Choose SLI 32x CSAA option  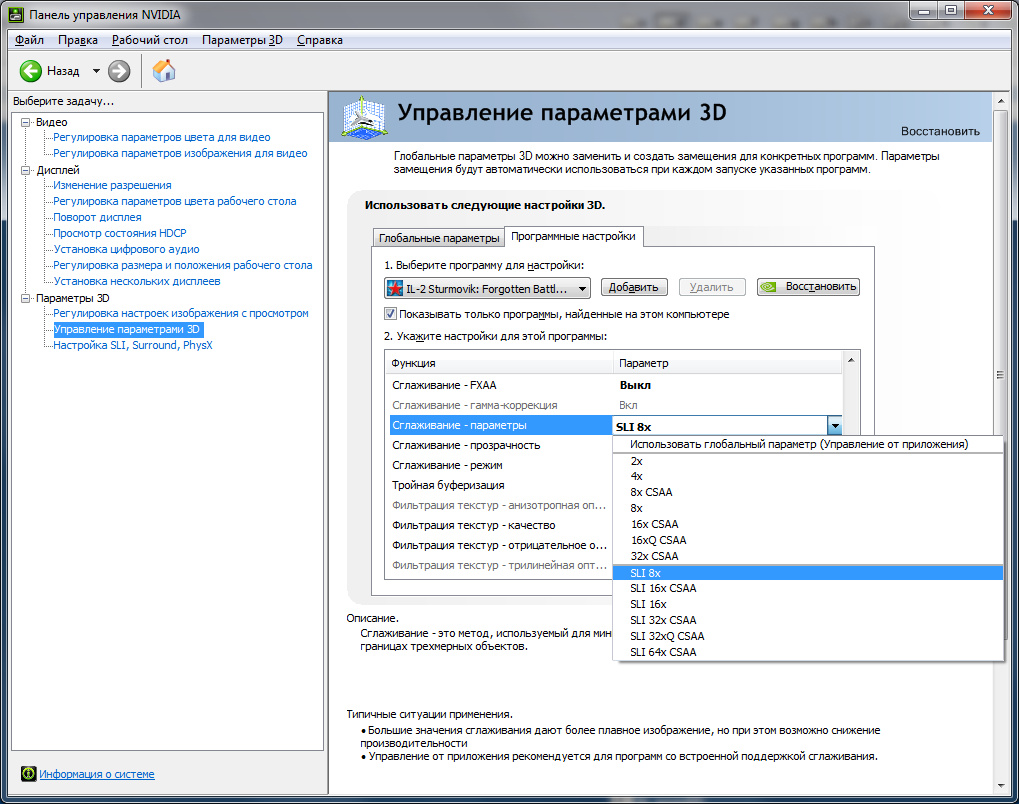point(808,620)
